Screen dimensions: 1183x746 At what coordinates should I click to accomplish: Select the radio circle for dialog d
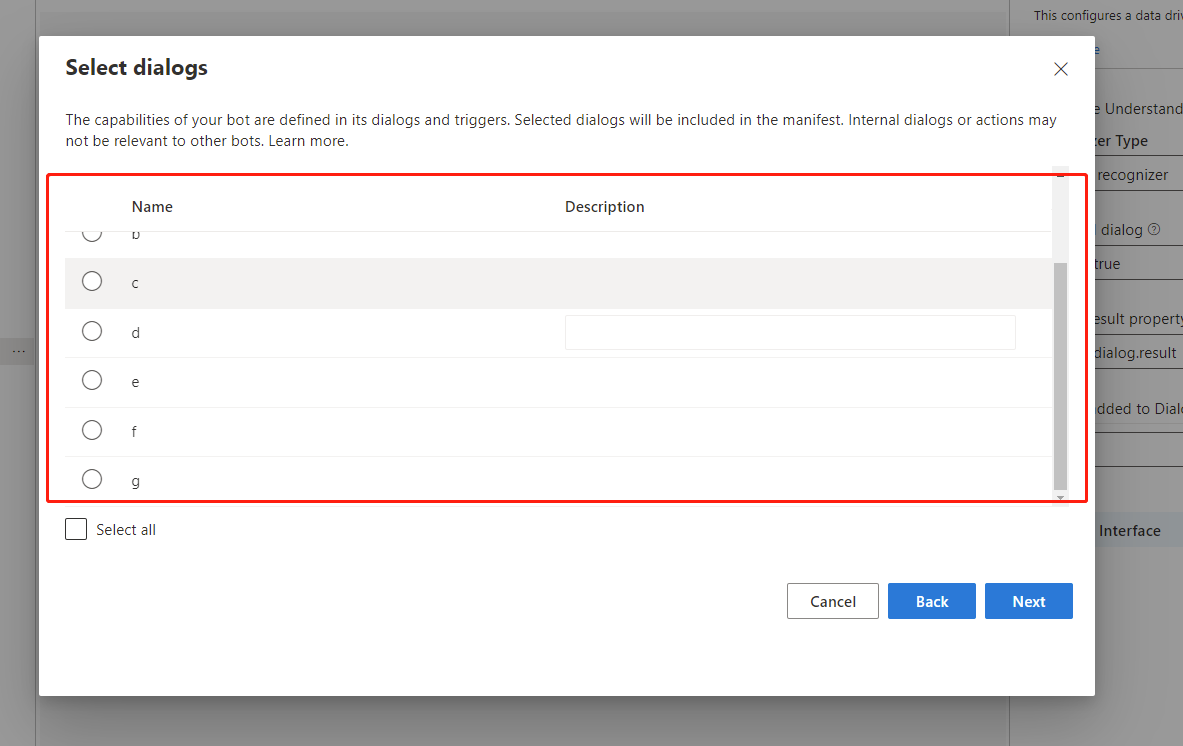(92, 331)
